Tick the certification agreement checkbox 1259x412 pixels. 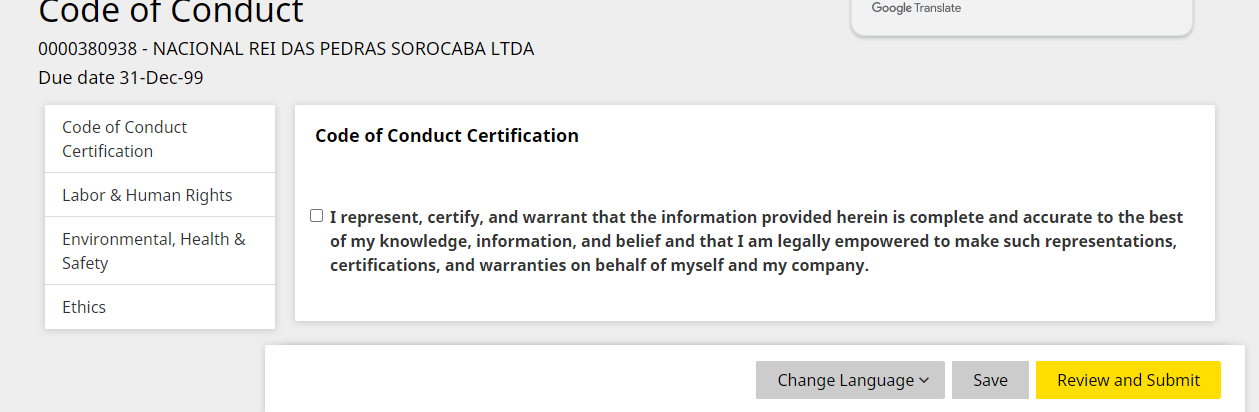317,216
